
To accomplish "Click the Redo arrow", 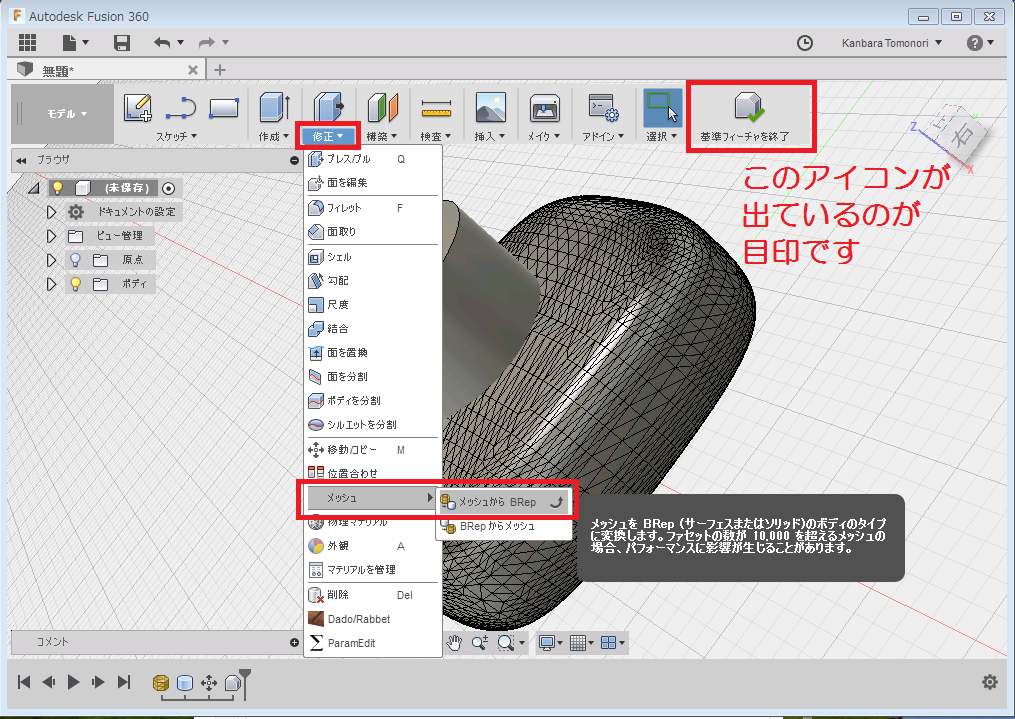I will coord(206,43).
